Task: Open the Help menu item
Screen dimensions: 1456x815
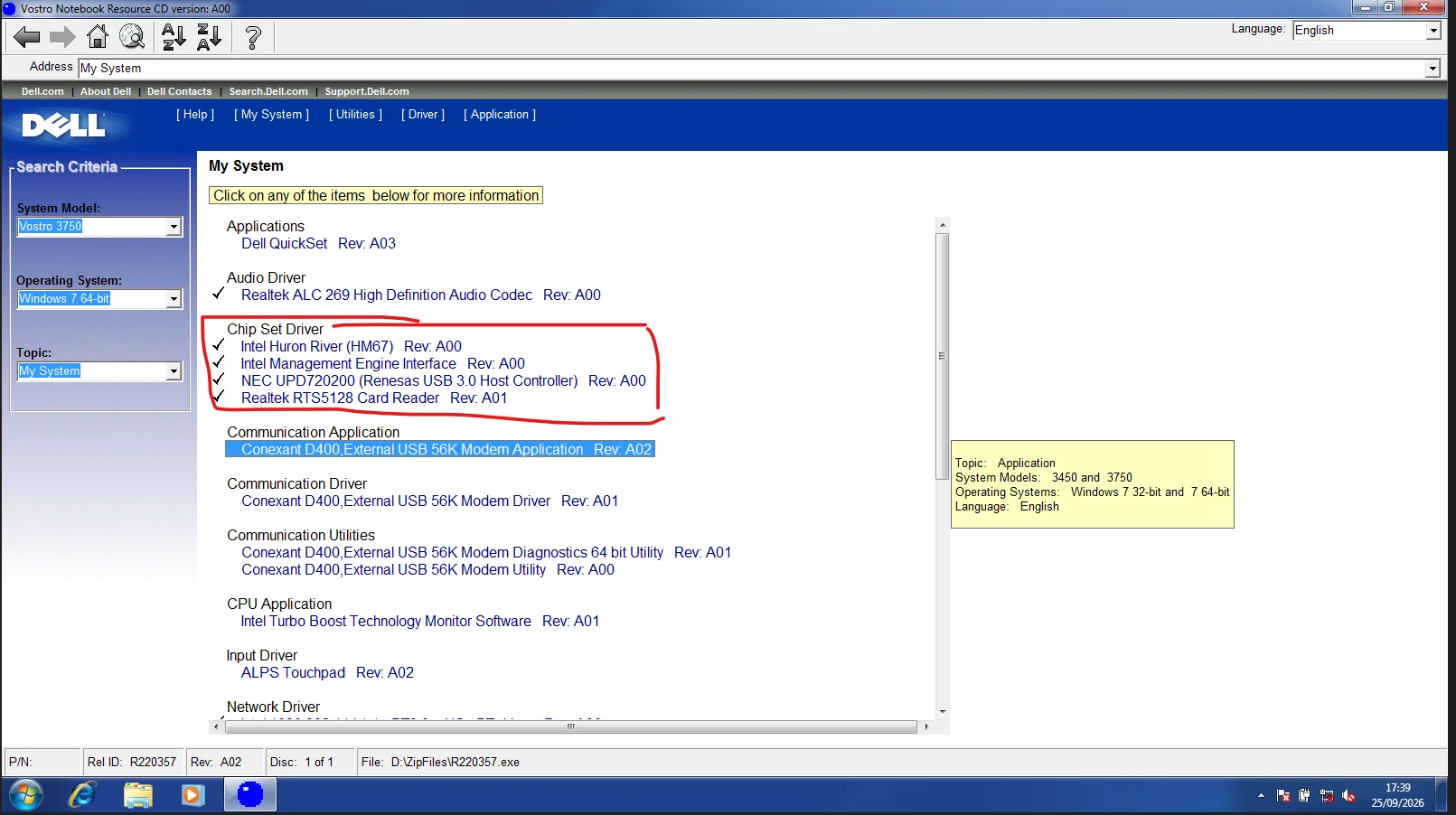Action: (195, 115)
